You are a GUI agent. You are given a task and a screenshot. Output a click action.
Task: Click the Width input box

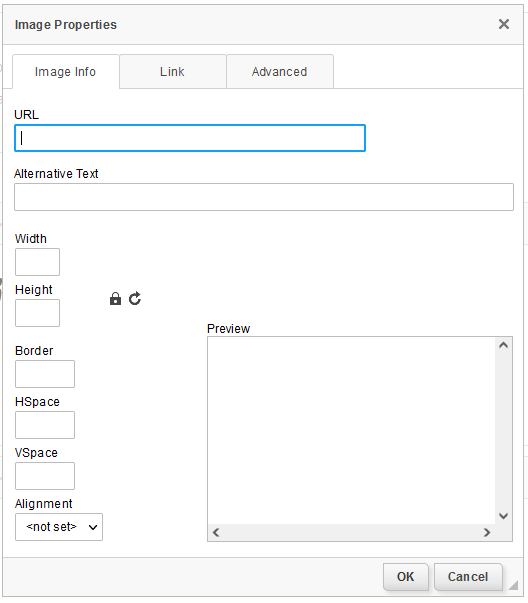pos(37,262)
